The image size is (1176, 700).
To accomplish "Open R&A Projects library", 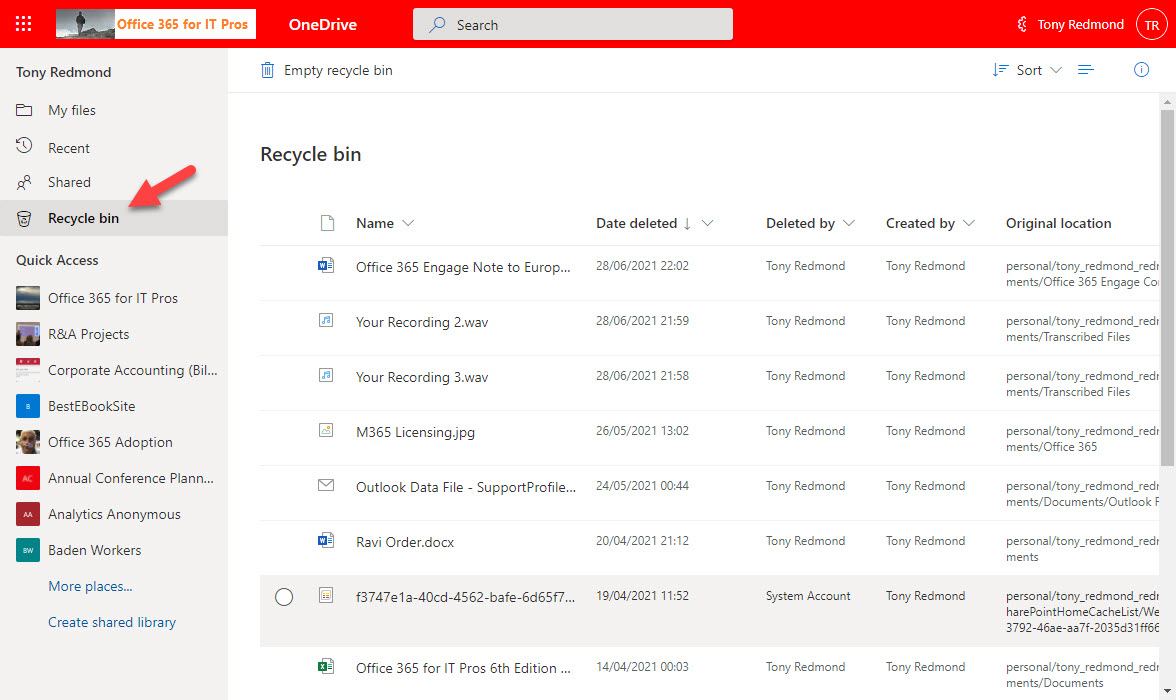I will tap(88, 334).
